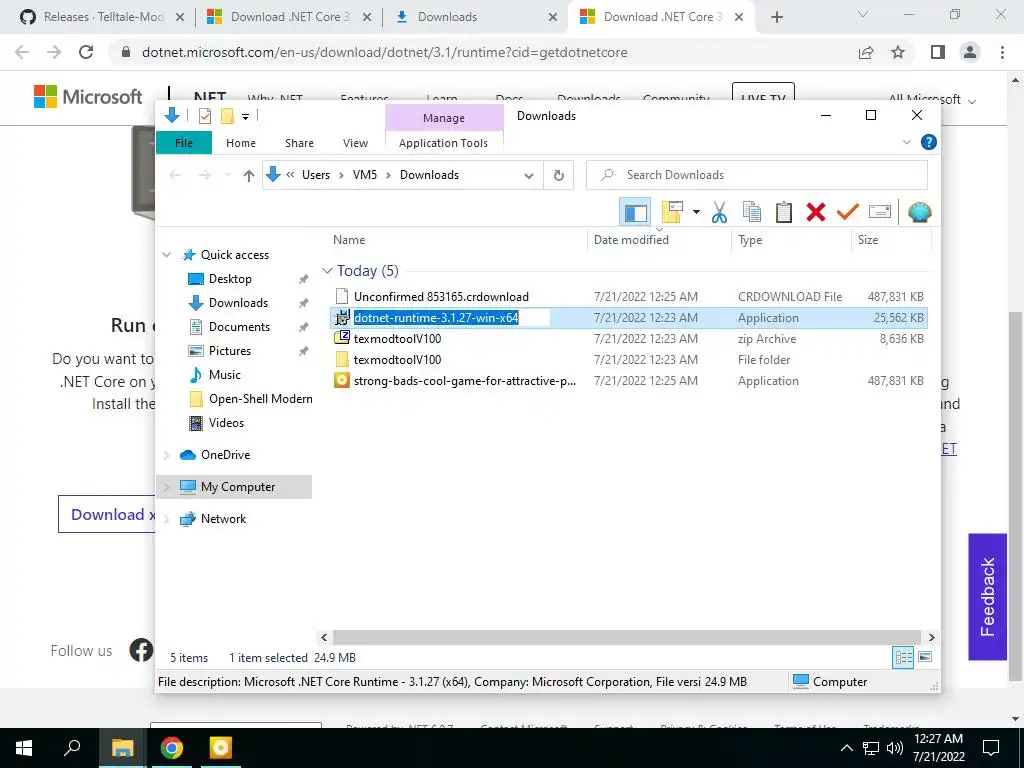Click the Cut scissors icon
Image resolution: width=1024 pixels, height=768 pixels.
click(x=719, y=212)
